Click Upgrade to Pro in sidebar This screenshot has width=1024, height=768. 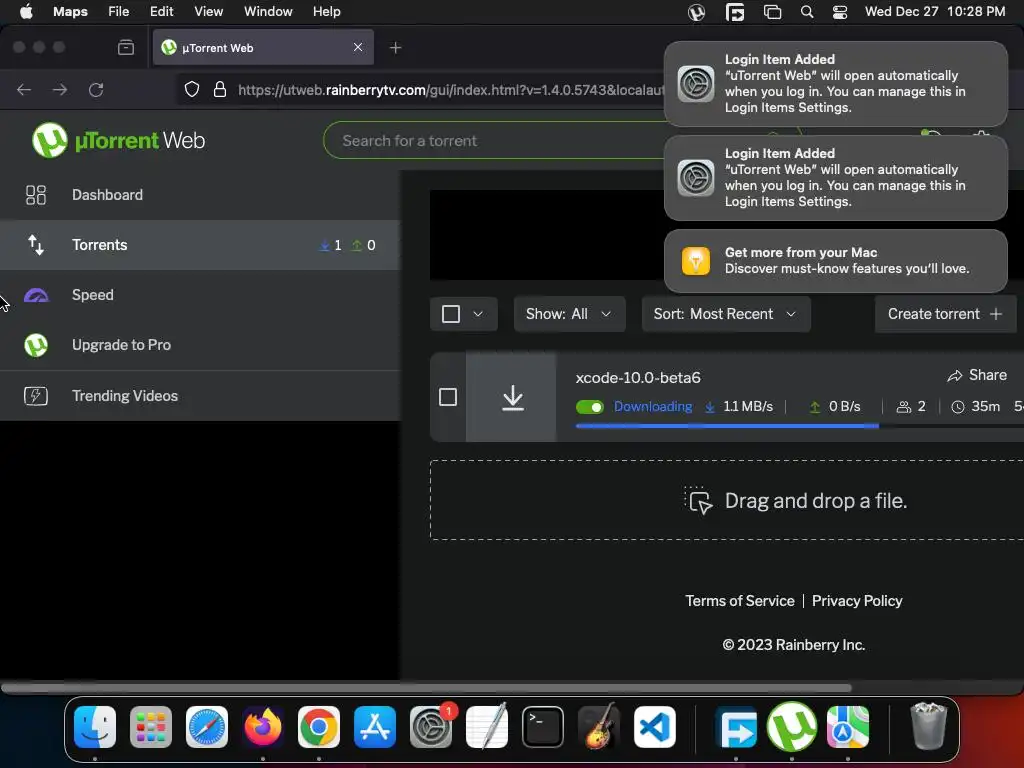pos(200,345)
